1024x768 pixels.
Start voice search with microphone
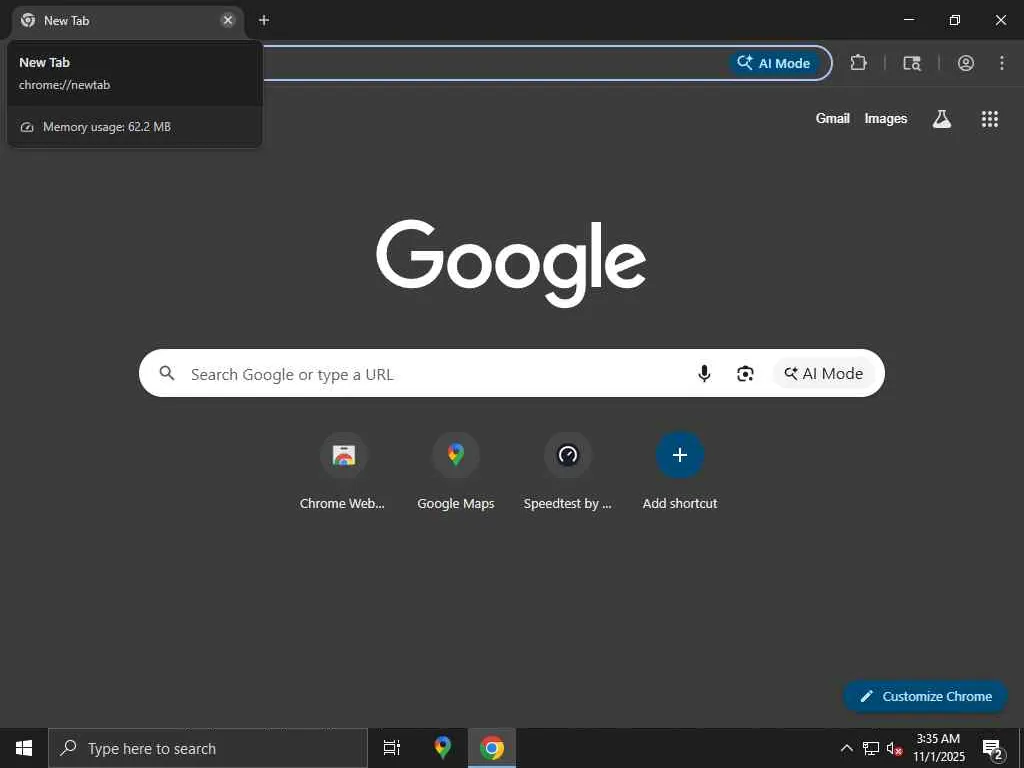pos(704,374)
